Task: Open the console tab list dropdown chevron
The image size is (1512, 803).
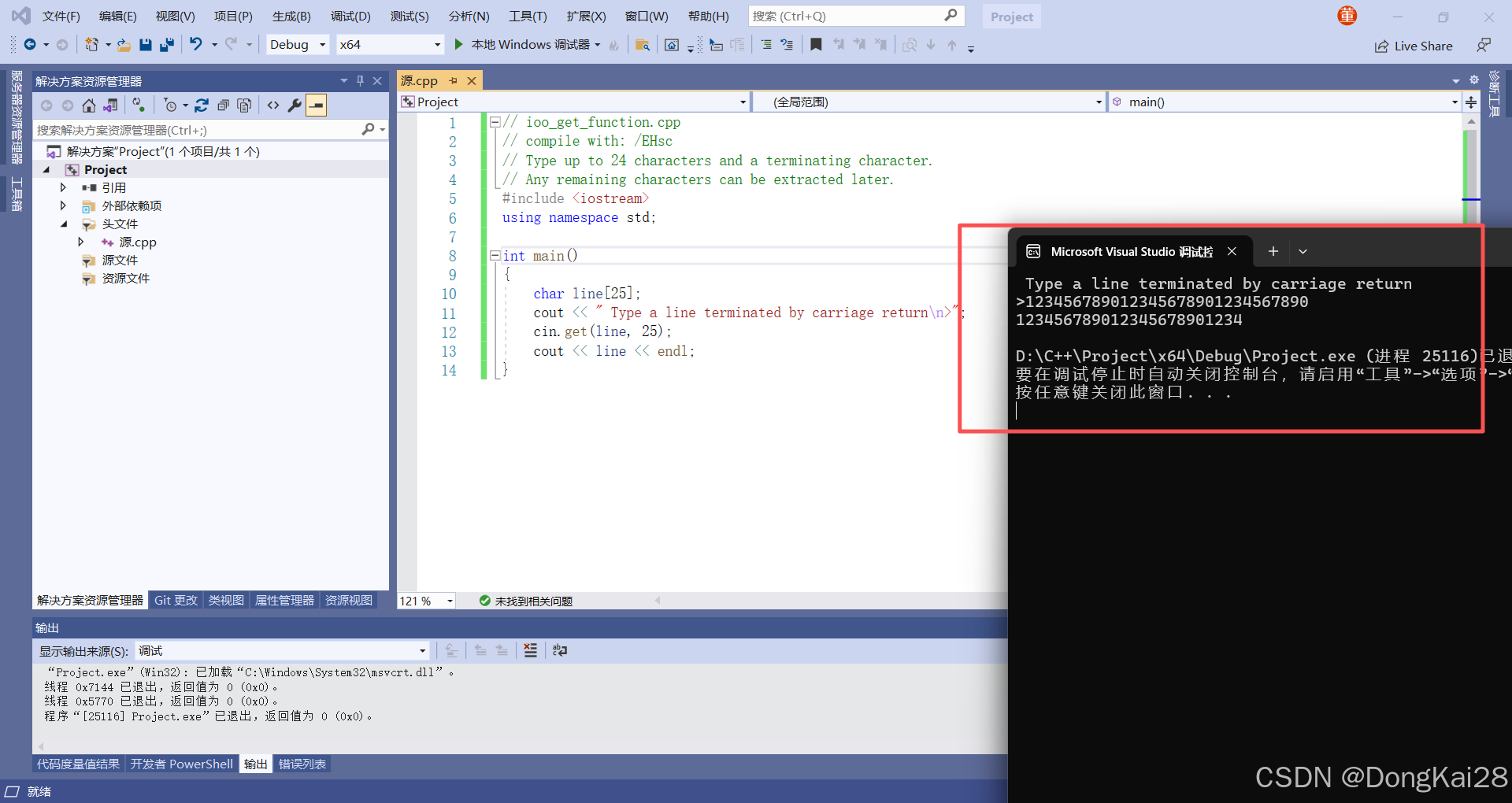Action: pyautogui.click(x=1303, y=251)
